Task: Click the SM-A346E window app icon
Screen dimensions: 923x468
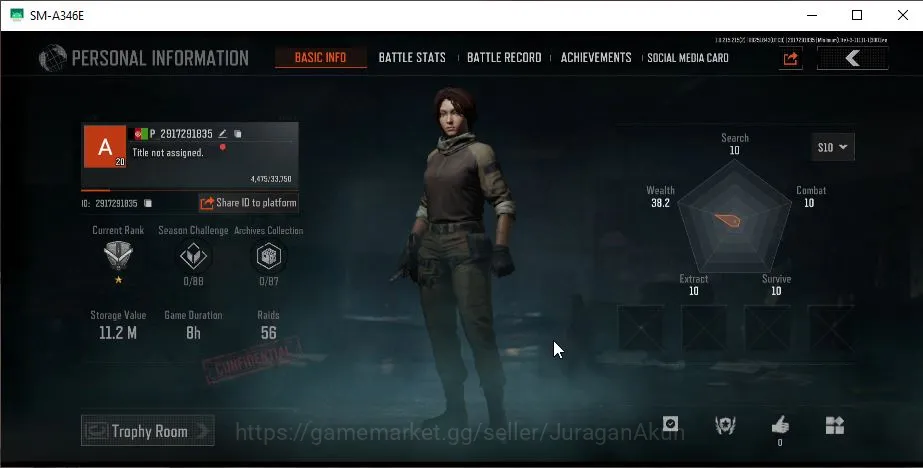Action: 17,15
